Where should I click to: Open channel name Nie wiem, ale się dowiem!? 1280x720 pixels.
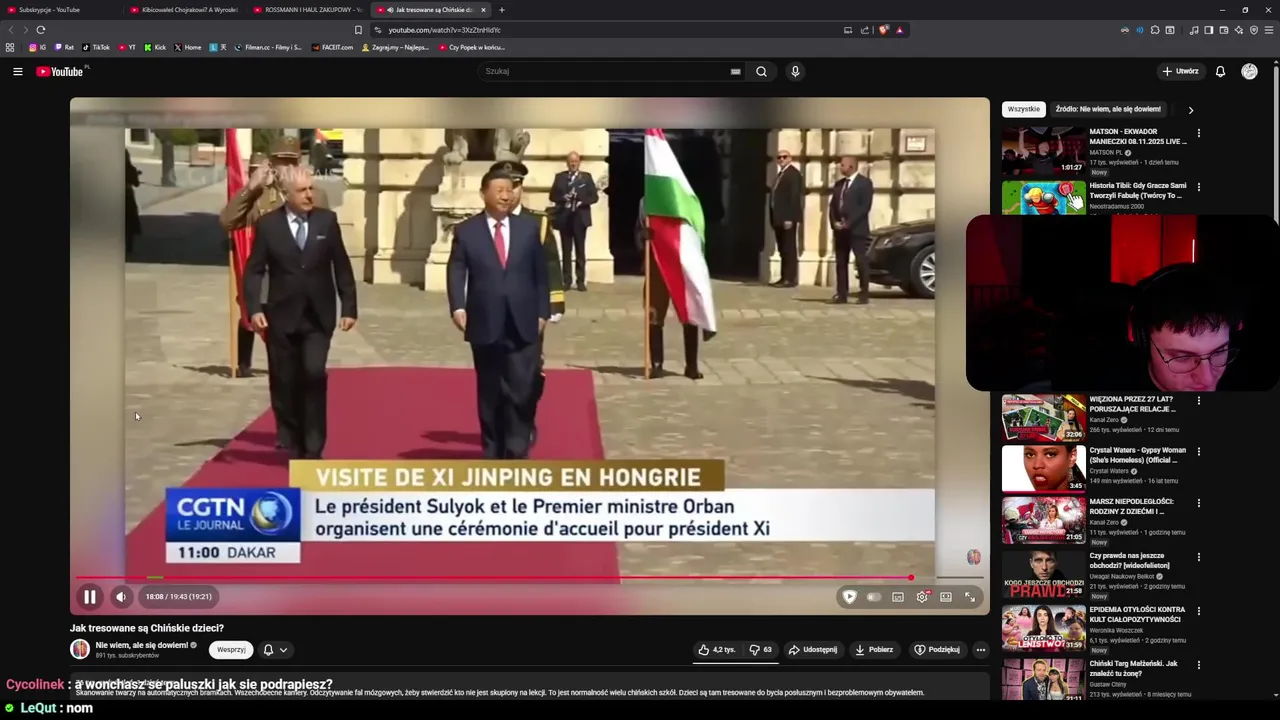tap(142, 645)
